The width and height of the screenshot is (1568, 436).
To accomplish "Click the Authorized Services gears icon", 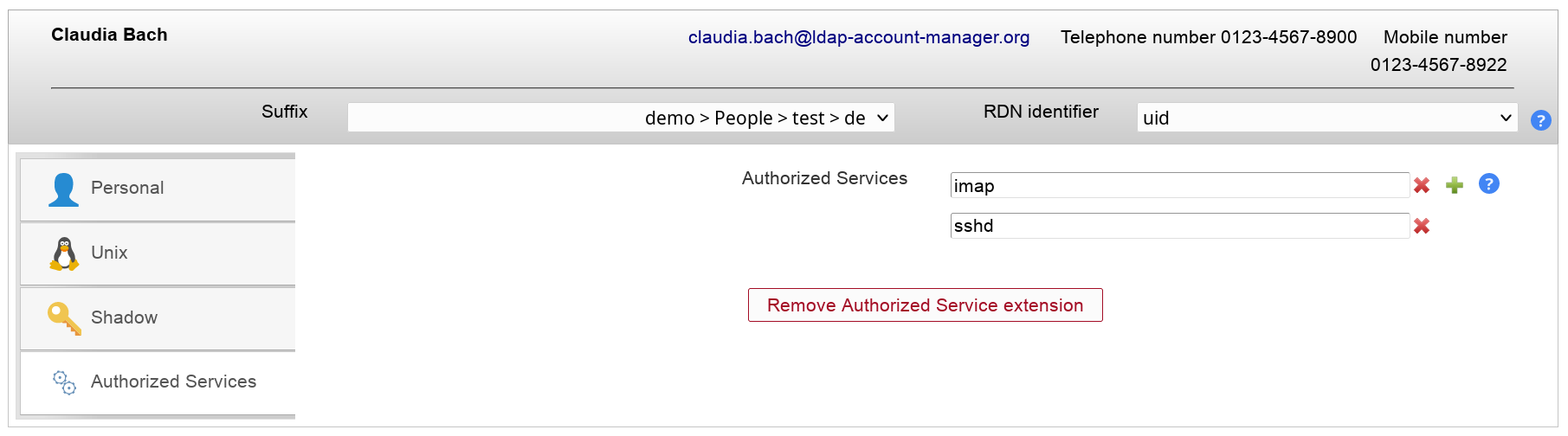I will 64,382.
